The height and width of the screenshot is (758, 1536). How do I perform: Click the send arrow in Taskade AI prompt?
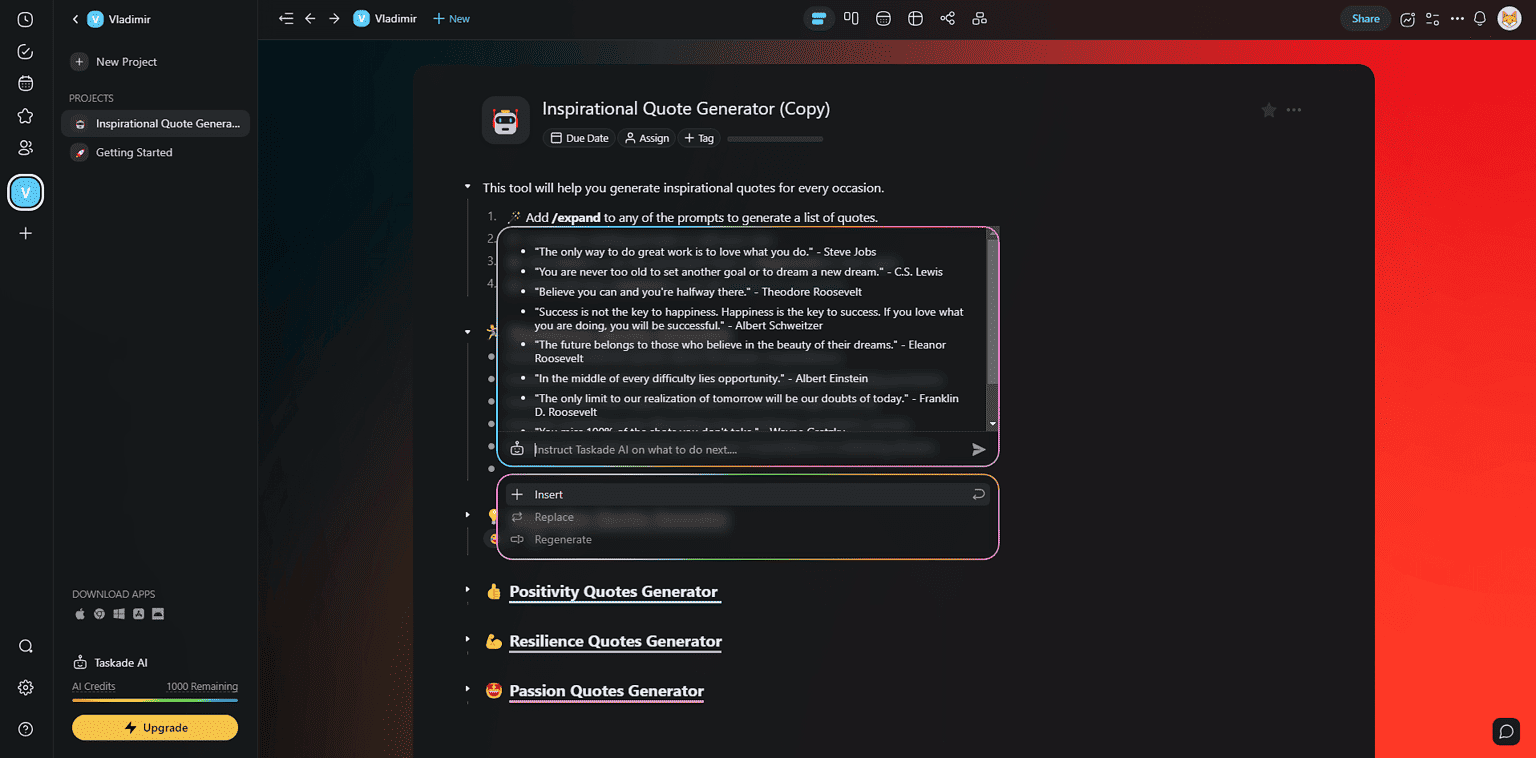pyautogui.click(x=979, y=450)
